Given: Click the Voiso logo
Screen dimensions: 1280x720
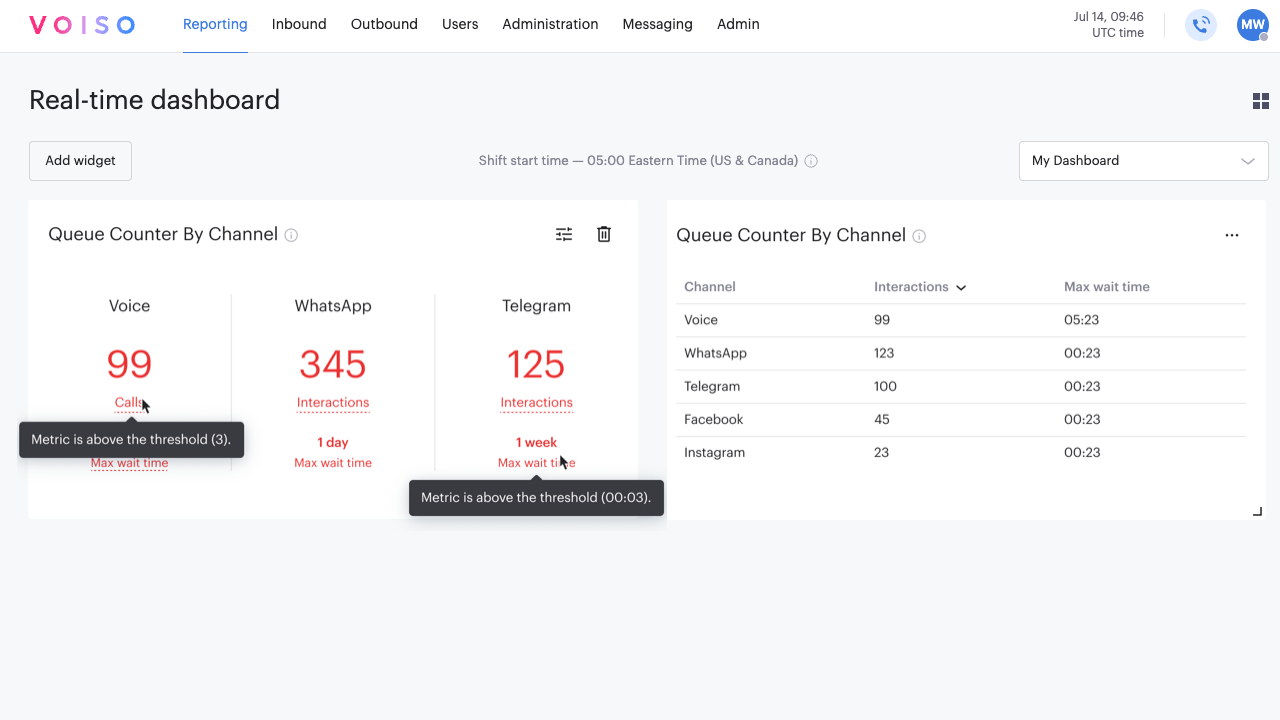Looking at the screenshot, I should coord(82,25).
